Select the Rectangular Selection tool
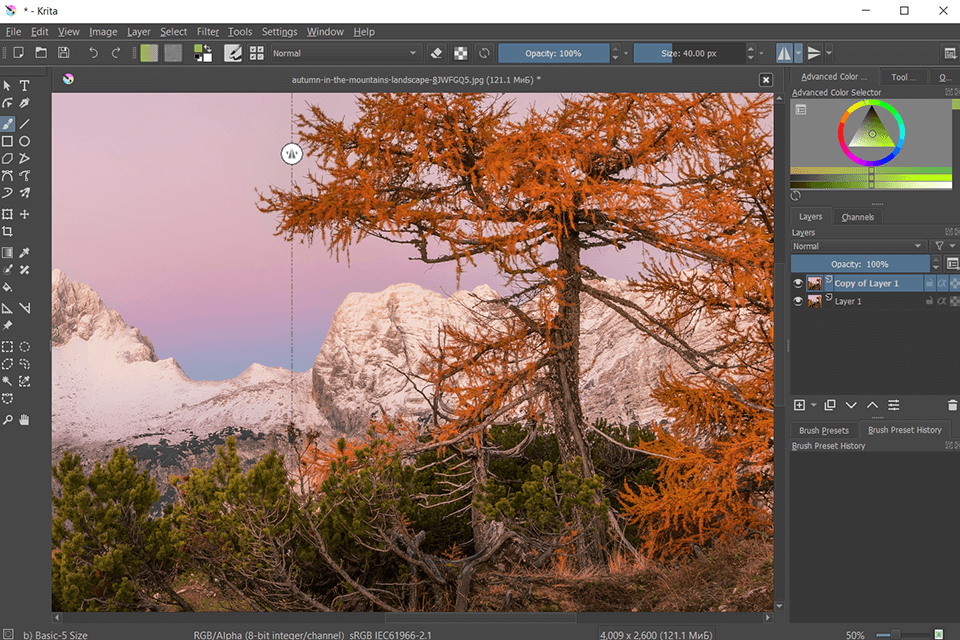Image resolution: width=960 pixels, height=640 pixels. tap(7, 347)
